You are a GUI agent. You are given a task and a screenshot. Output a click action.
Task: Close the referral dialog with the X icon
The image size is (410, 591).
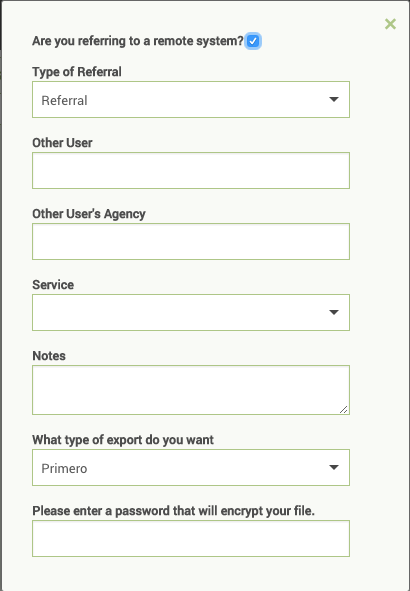[x=390, y=24]
